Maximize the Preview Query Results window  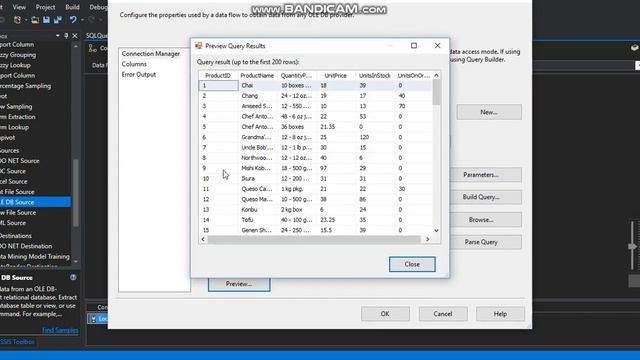pos(414,45)
